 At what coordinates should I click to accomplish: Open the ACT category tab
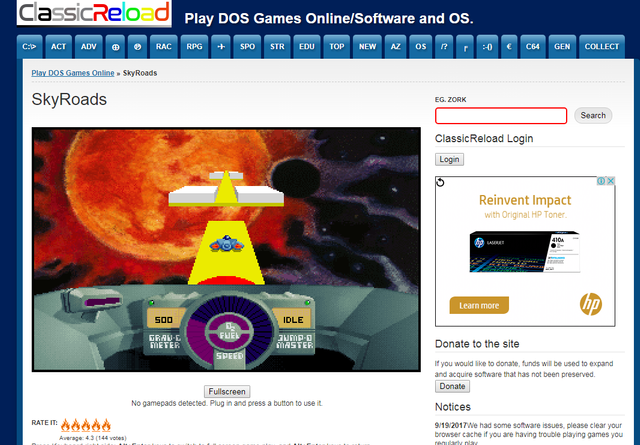point(58,47)
